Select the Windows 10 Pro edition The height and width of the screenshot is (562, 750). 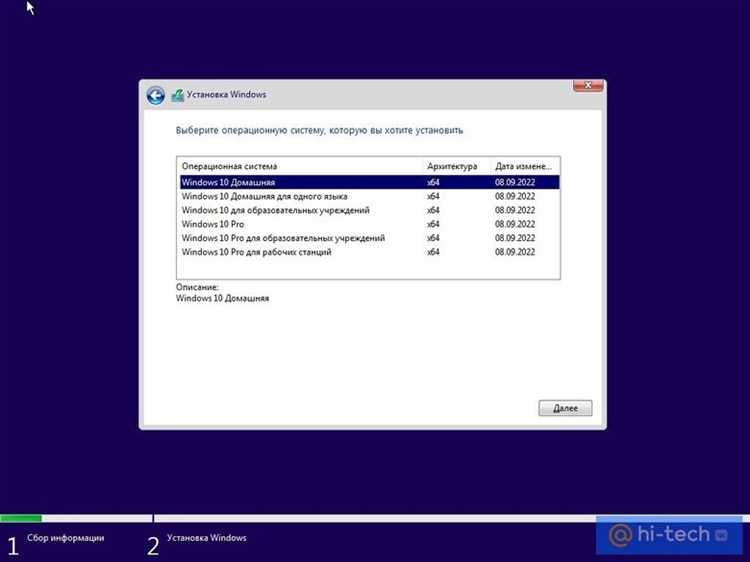tap(369, 224)
